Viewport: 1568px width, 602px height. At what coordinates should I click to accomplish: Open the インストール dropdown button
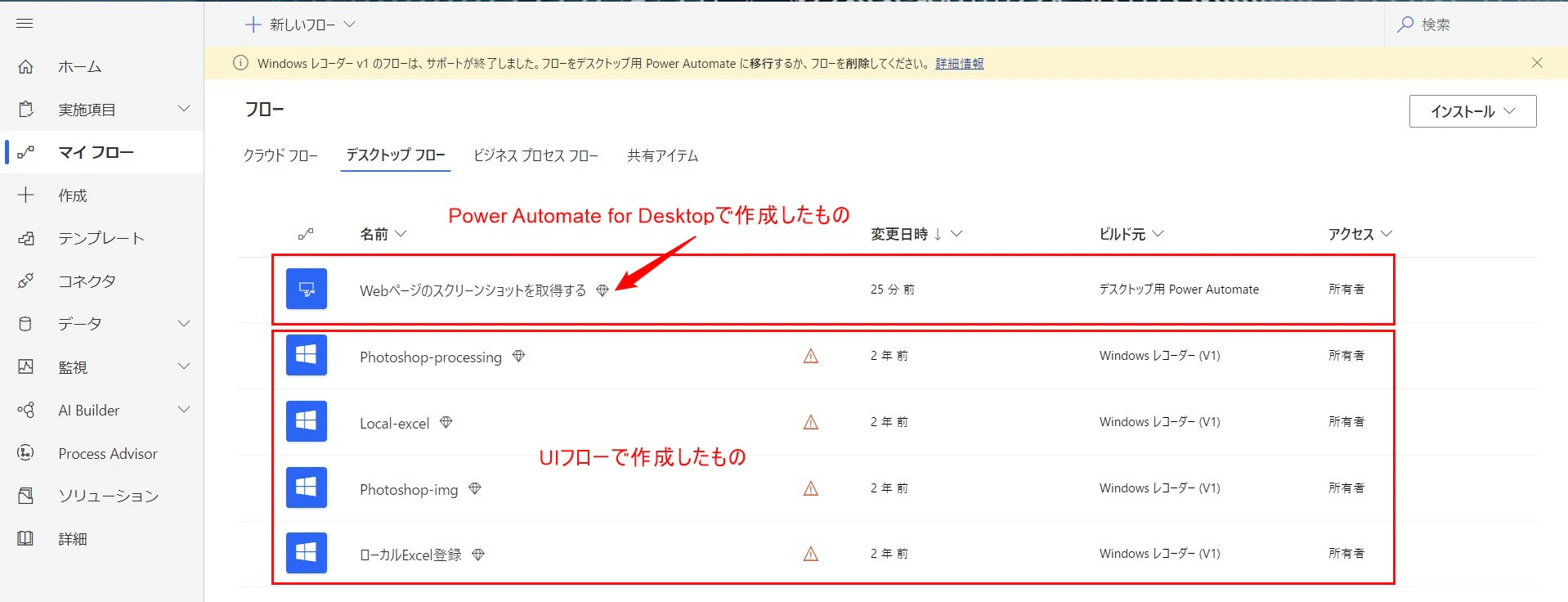click(x=1472, y=111)
